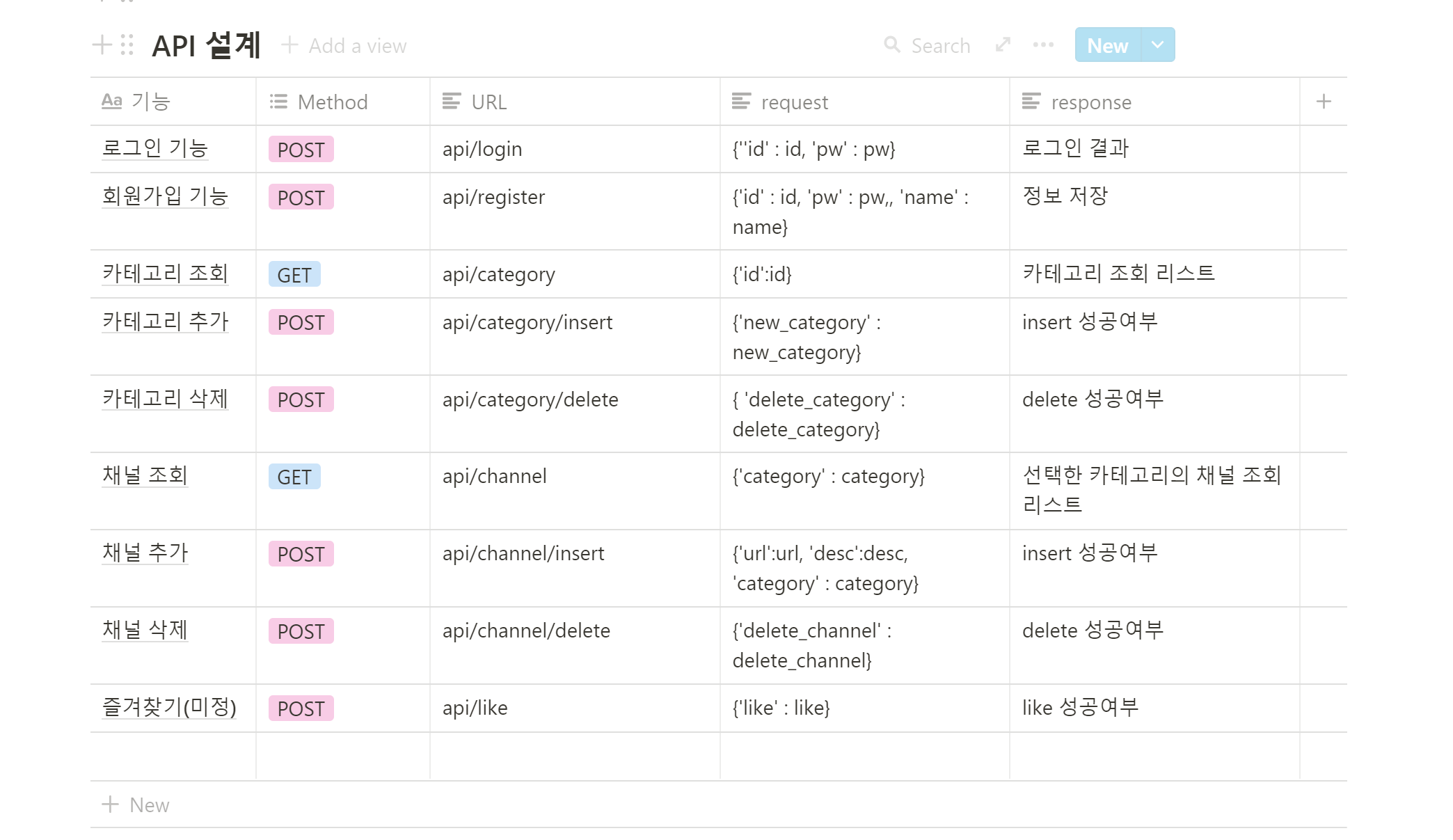Screen dimensions: 1453x840
Task: Open the three-dot more options menu
Action: click(x=1043, y=45)
